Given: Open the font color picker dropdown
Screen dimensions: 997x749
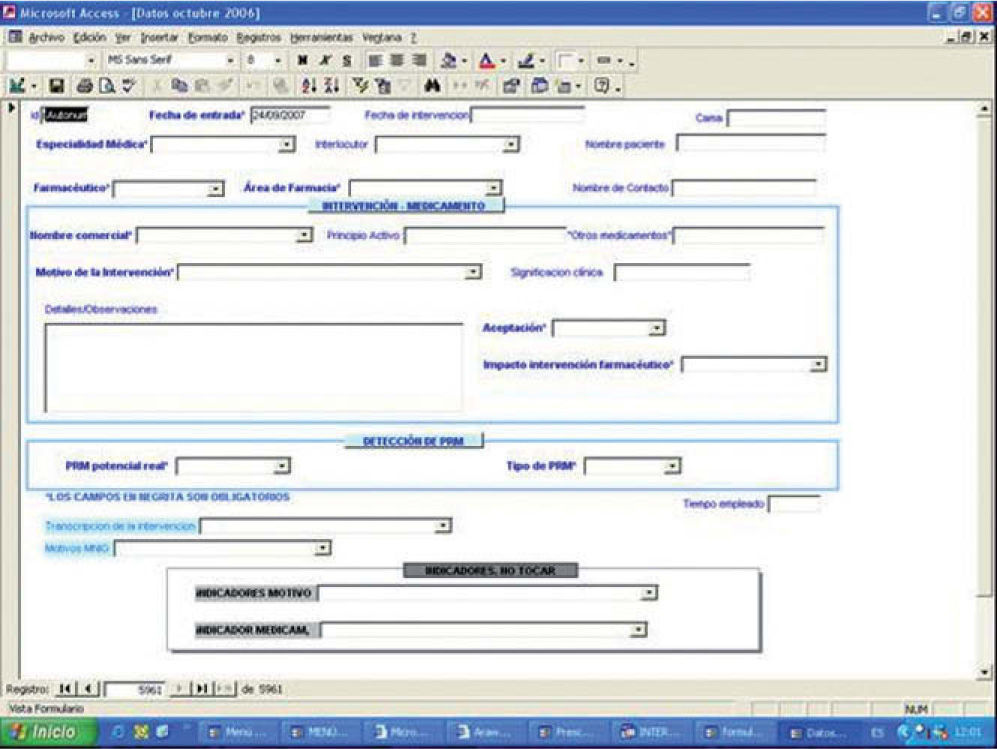Looking at the screenshot, I should [x=503, y=61].
